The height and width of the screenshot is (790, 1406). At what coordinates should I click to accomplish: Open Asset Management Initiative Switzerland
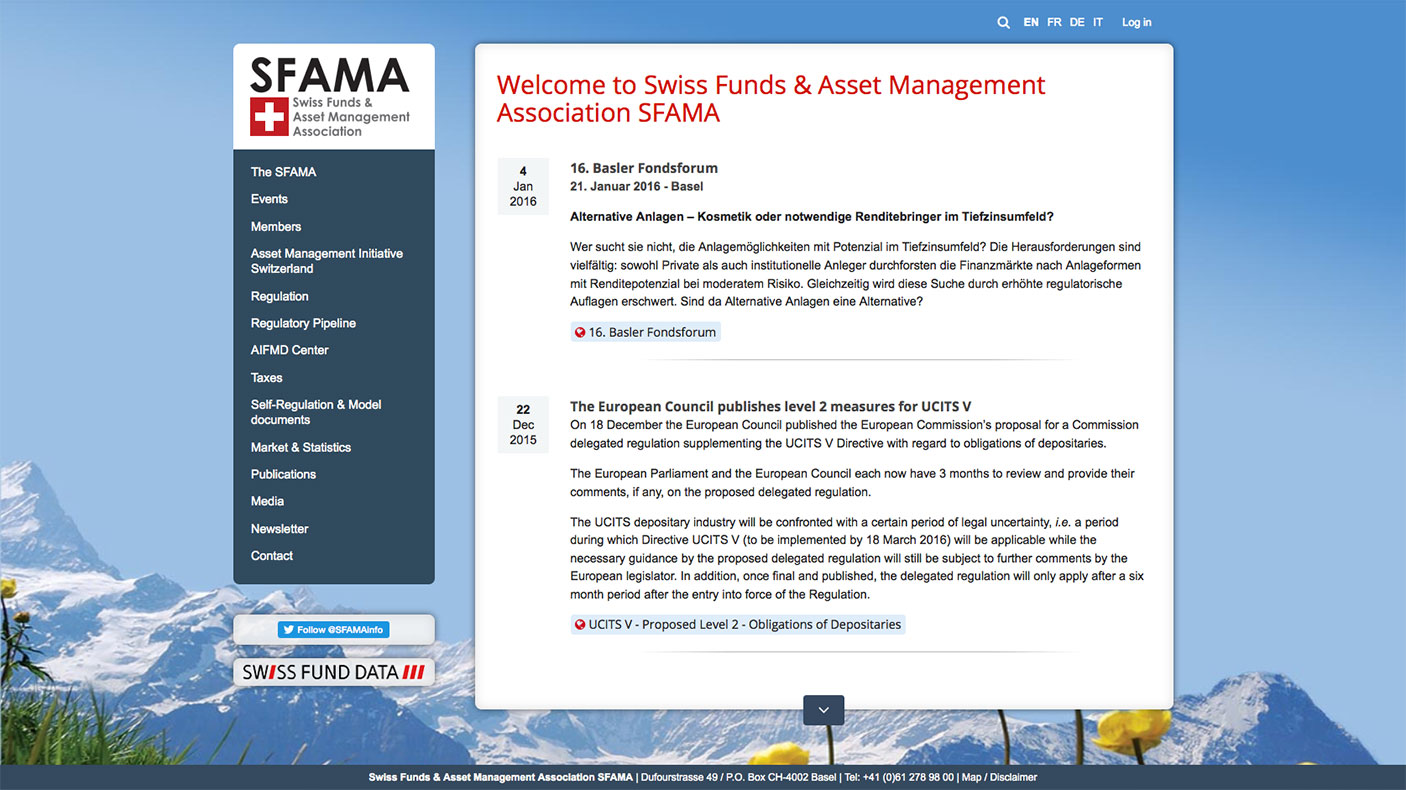tap(327, 261)
